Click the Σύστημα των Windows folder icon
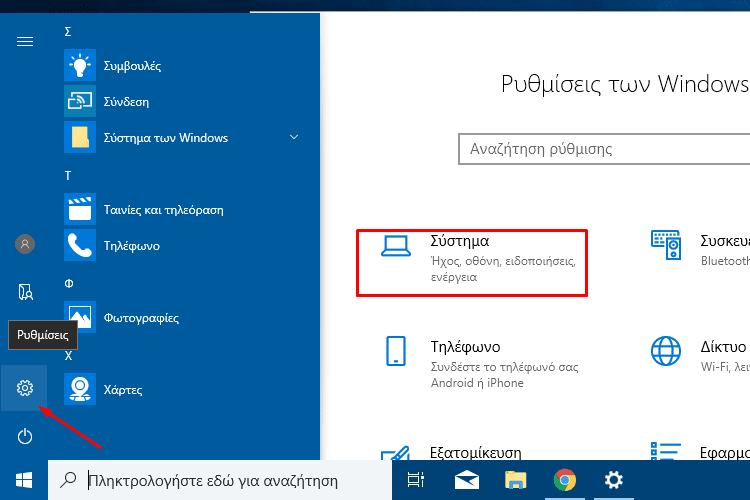750x500 pixels. pyautogui.click(x=80, y=137)
